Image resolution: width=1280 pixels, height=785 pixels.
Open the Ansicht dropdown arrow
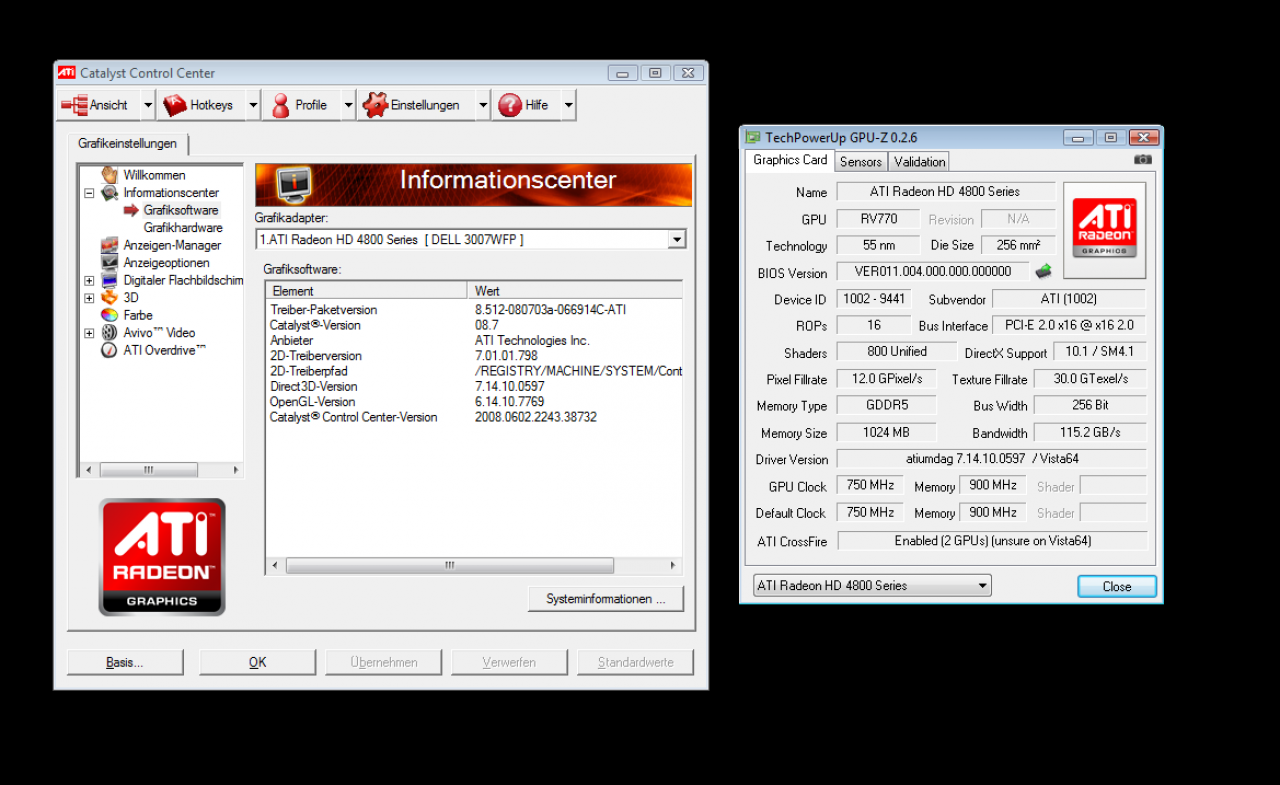point(148,105)
